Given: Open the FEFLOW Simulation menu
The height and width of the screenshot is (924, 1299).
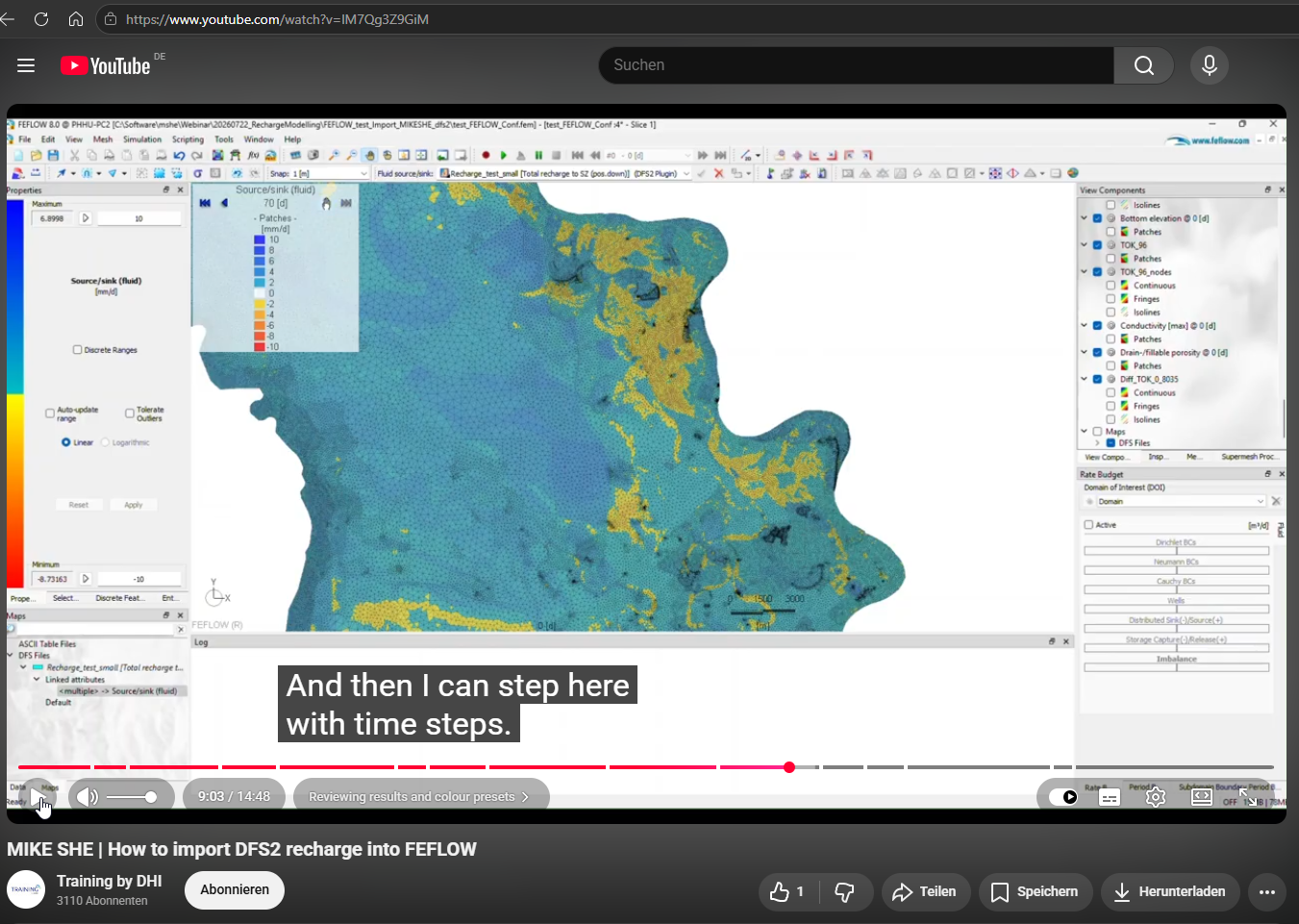Looking at the screenshot, I should pyautogui.click(x=142, y=139).
